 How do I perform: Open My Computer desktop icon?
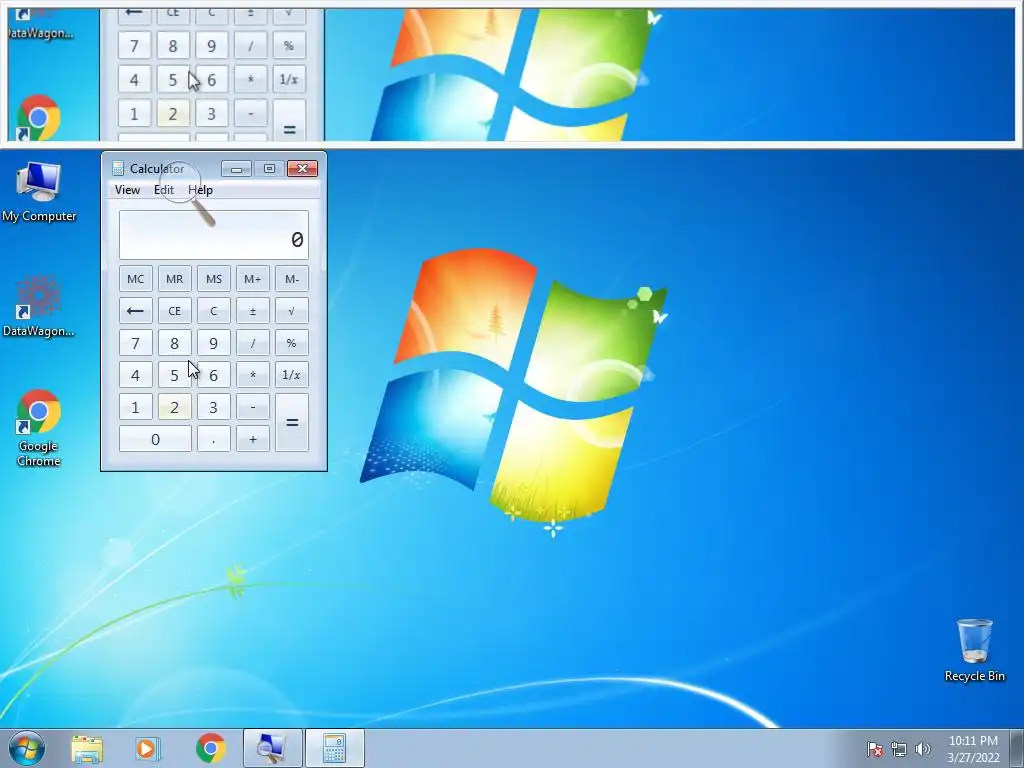point(39,191)
